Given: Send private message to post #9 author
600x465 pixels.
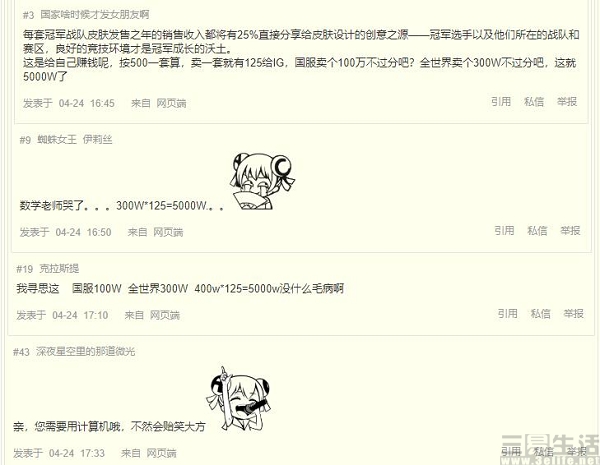Looking at the screenshot, I should [537, 231].
